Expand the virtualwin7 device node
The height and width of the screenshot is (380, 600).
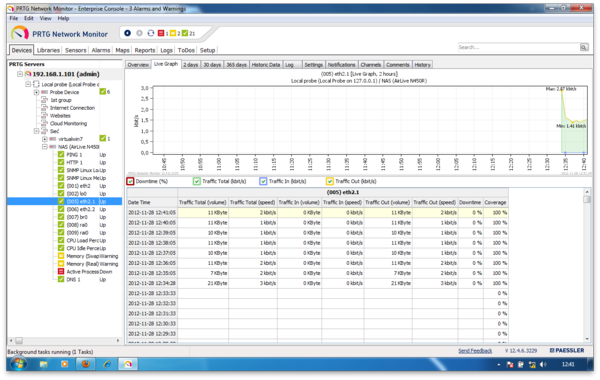[x=44, y=139]
